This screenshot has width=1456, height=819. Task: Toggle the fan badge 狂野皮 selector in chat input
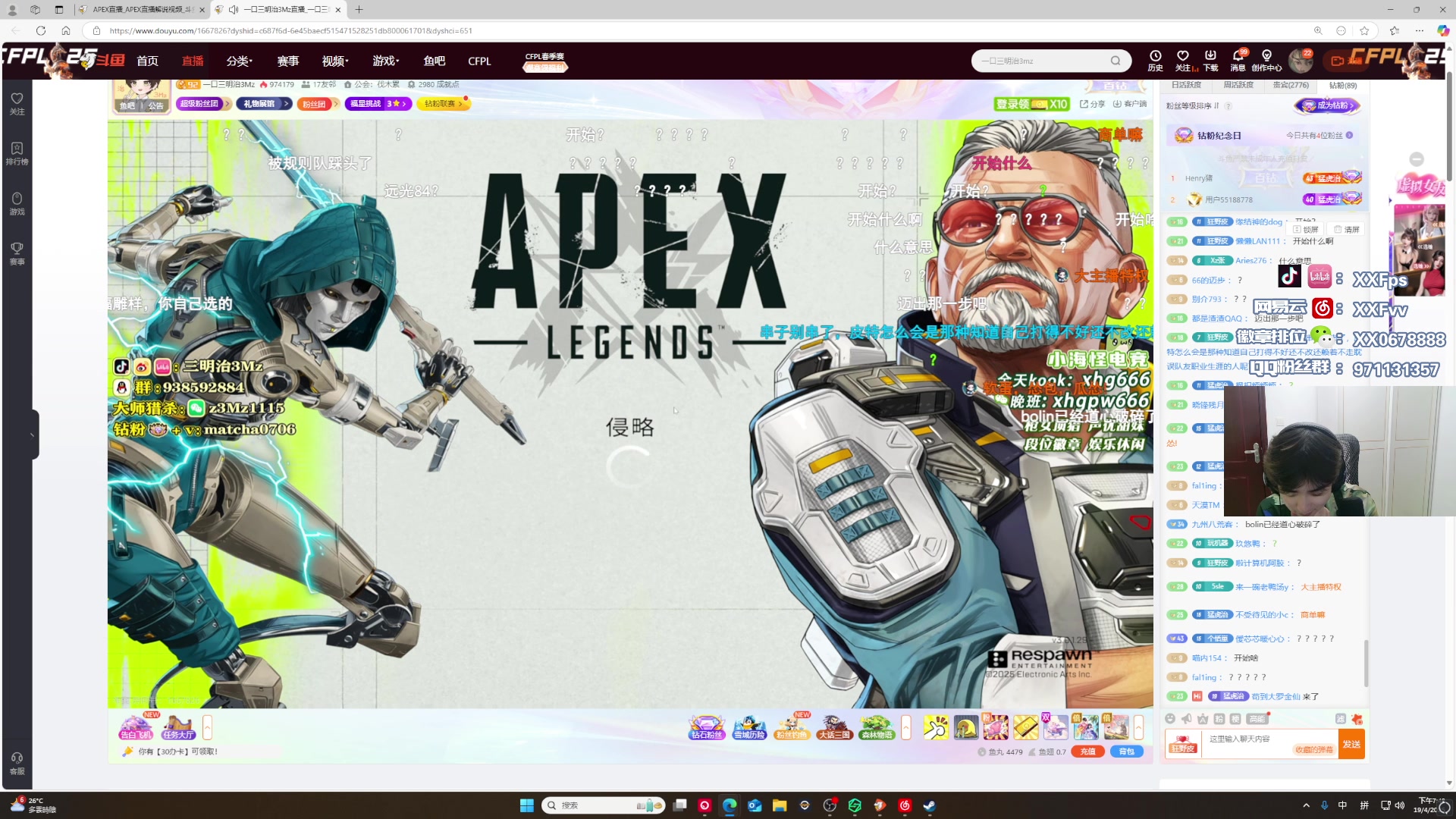point(1183,744)
